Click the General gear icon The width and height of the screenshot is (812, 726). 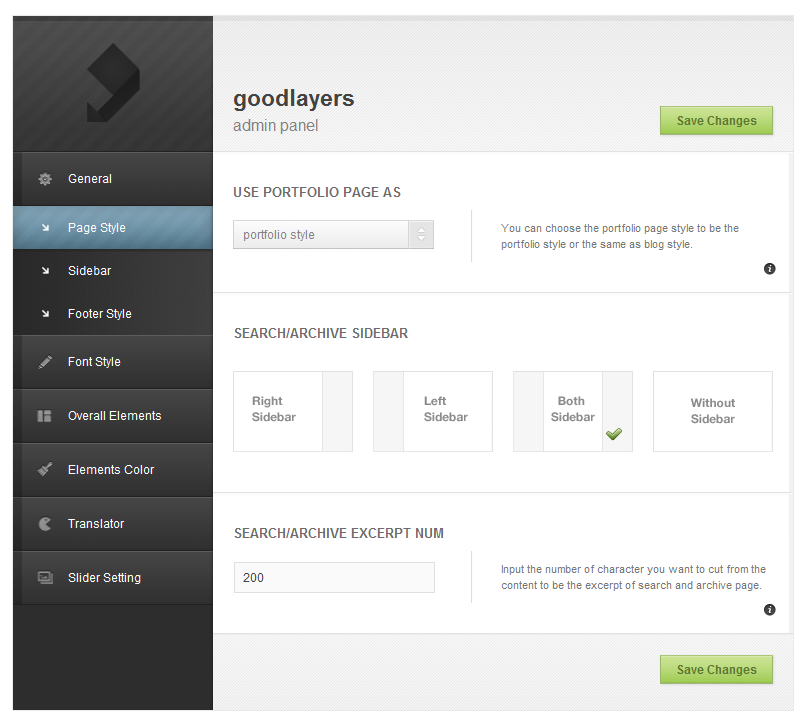pyautogui.click(x=44, y=178)
